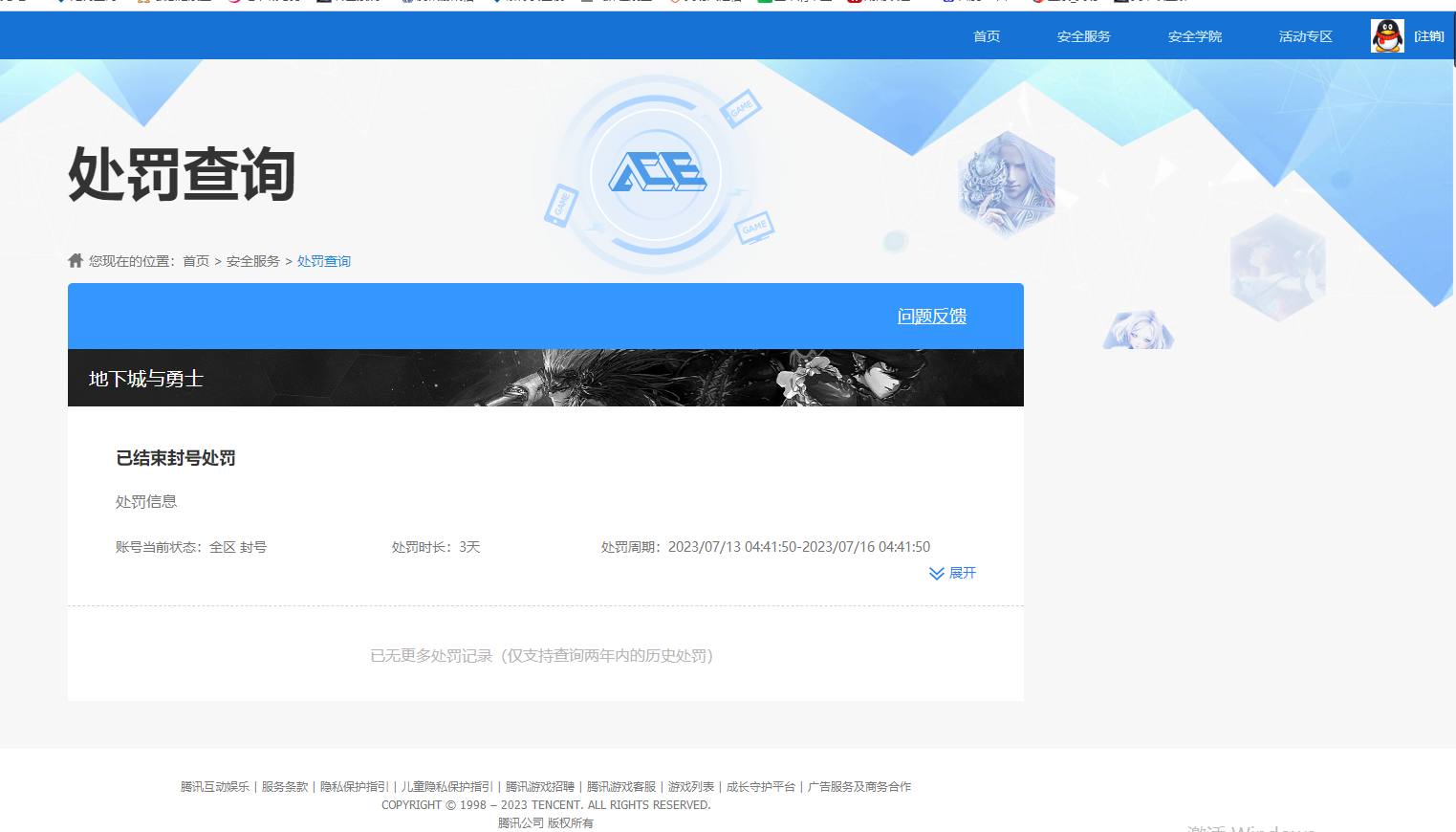Open 服务条款 footer link
This screenshot has height=832, width=1456.
(x=285, y=786)
